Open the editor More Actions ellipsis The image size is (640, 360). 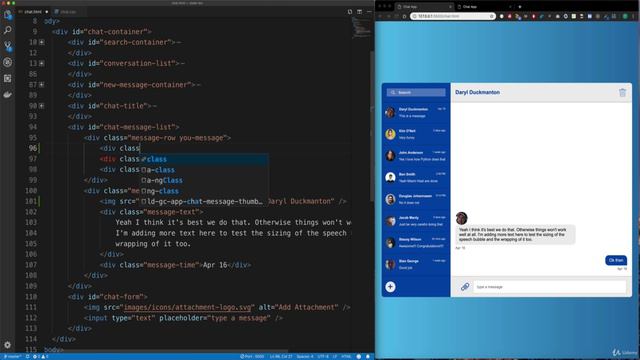click(369, 12)
